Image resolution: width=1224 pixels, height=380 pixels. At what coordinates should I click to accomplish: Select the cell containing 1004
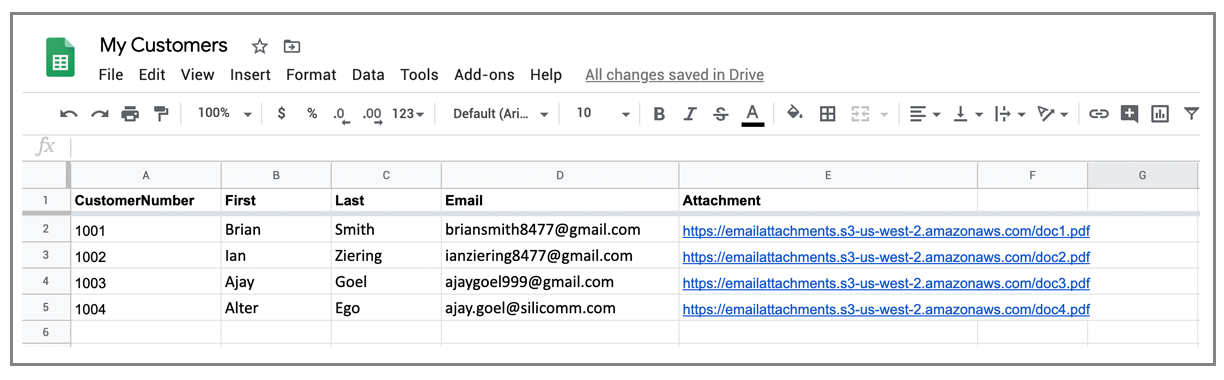(146, 308)
